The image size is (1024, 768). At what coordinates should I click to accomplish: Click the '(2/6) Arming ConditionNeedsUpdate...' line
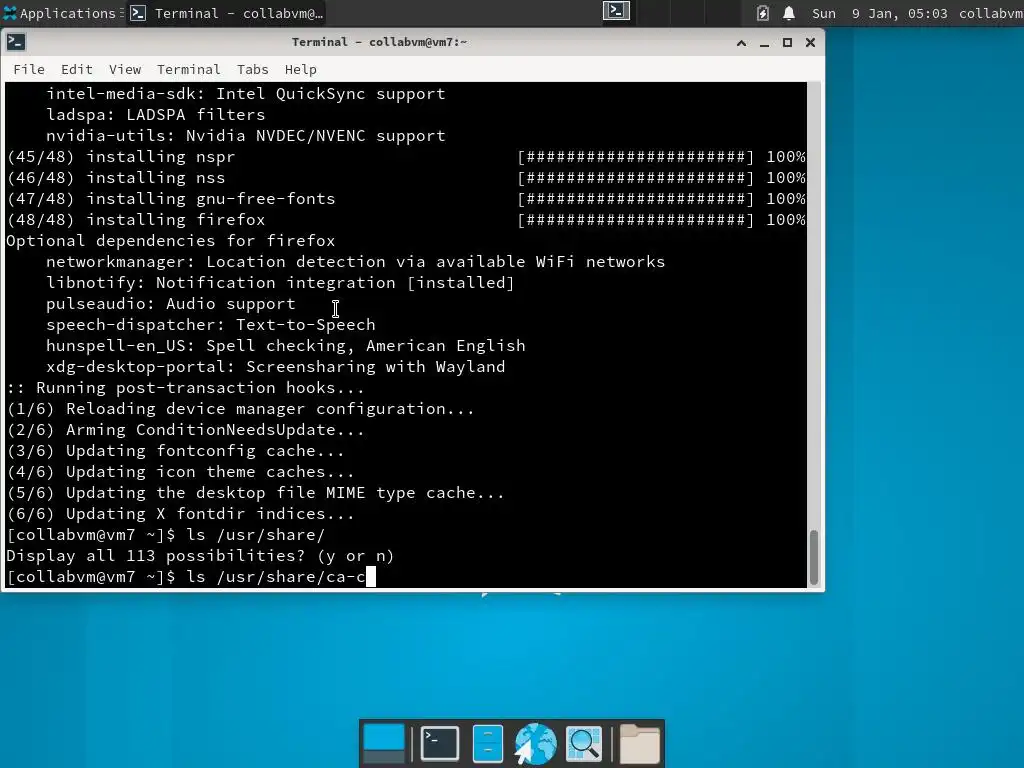pos(185,430)
